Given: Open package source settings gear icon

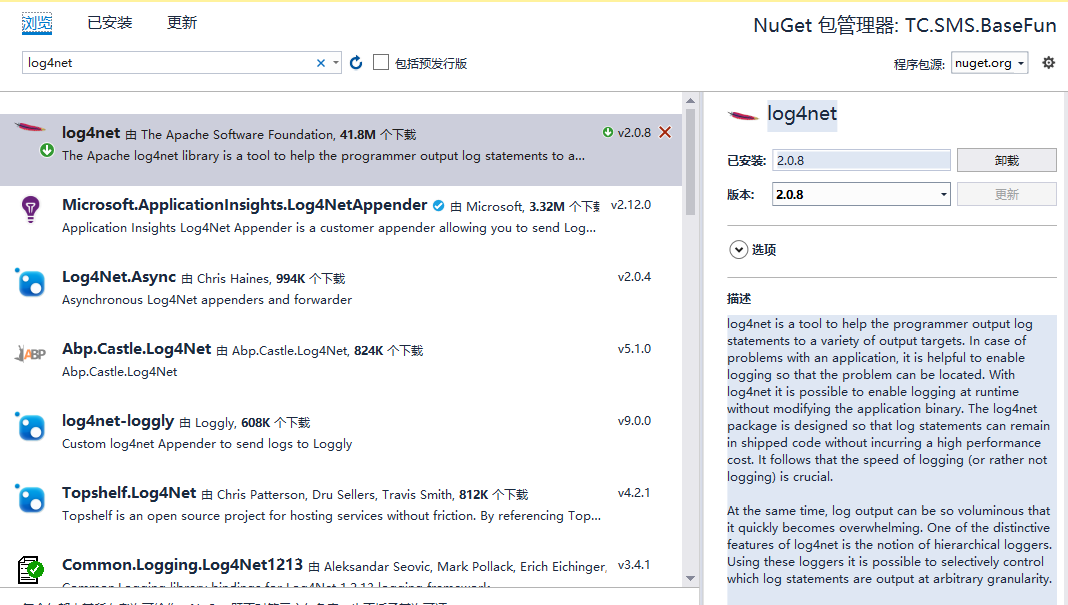Looking at the screenshot, I should pyautogui.click(x=1048, y=63).
